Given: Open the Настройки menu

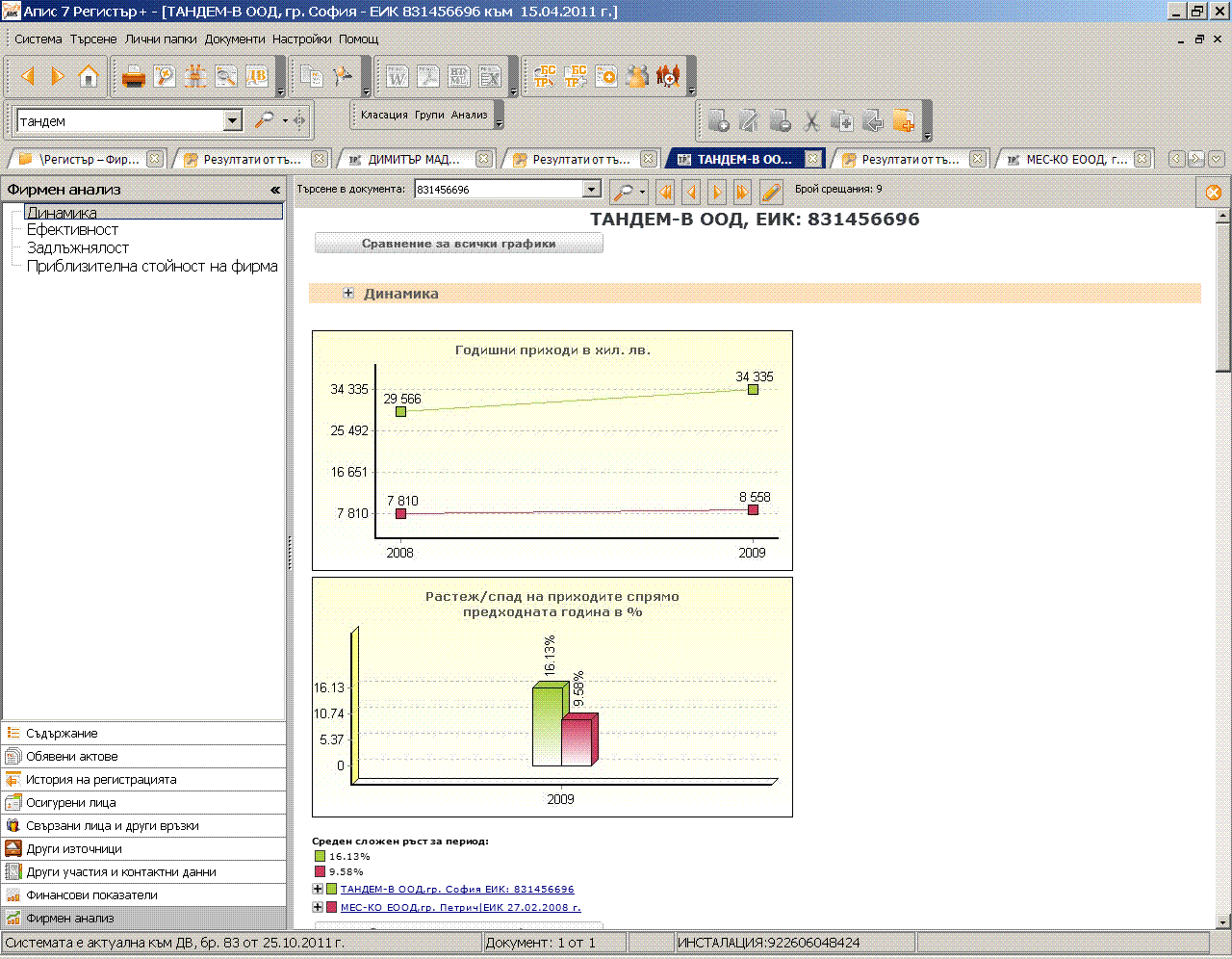Looking at the screenshot, I should [302, 39].
